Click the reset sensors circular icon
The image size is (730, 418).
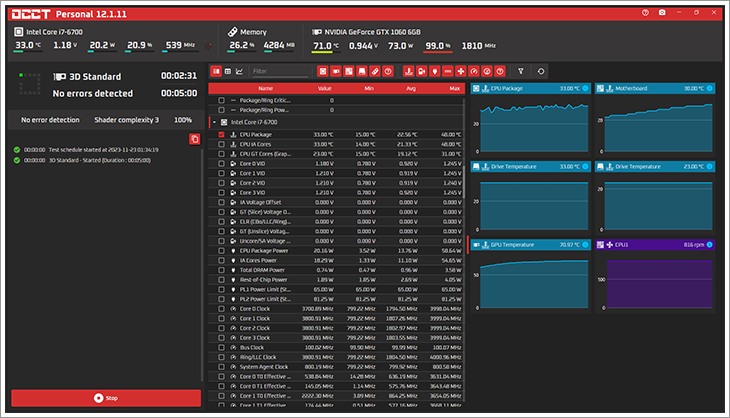point(541,71)
